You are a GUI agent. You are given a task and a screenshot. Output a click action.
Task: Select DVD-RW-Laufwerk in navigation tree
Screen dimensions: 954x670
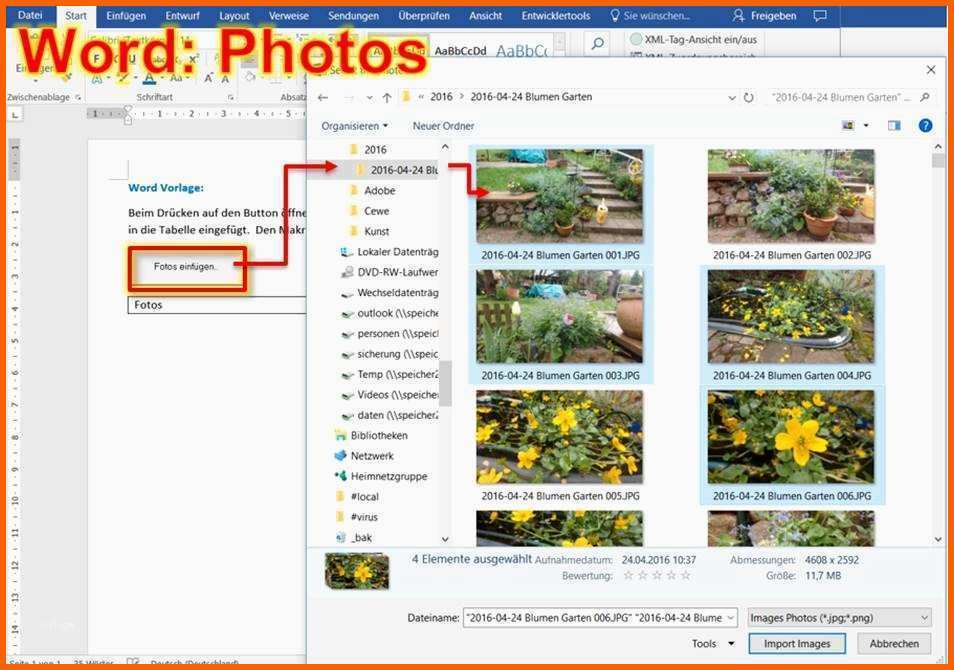pyautogui.click(x=389, y=272)
